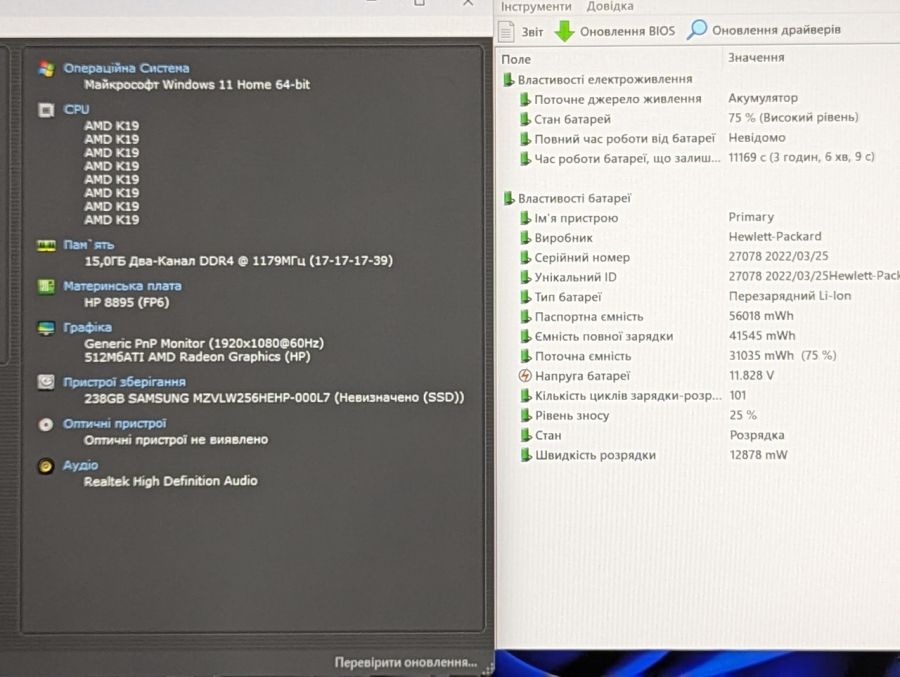Click the icon beside Швидкість розрядки
Screen dimensions: 900x677
click(x=525, y=455)
